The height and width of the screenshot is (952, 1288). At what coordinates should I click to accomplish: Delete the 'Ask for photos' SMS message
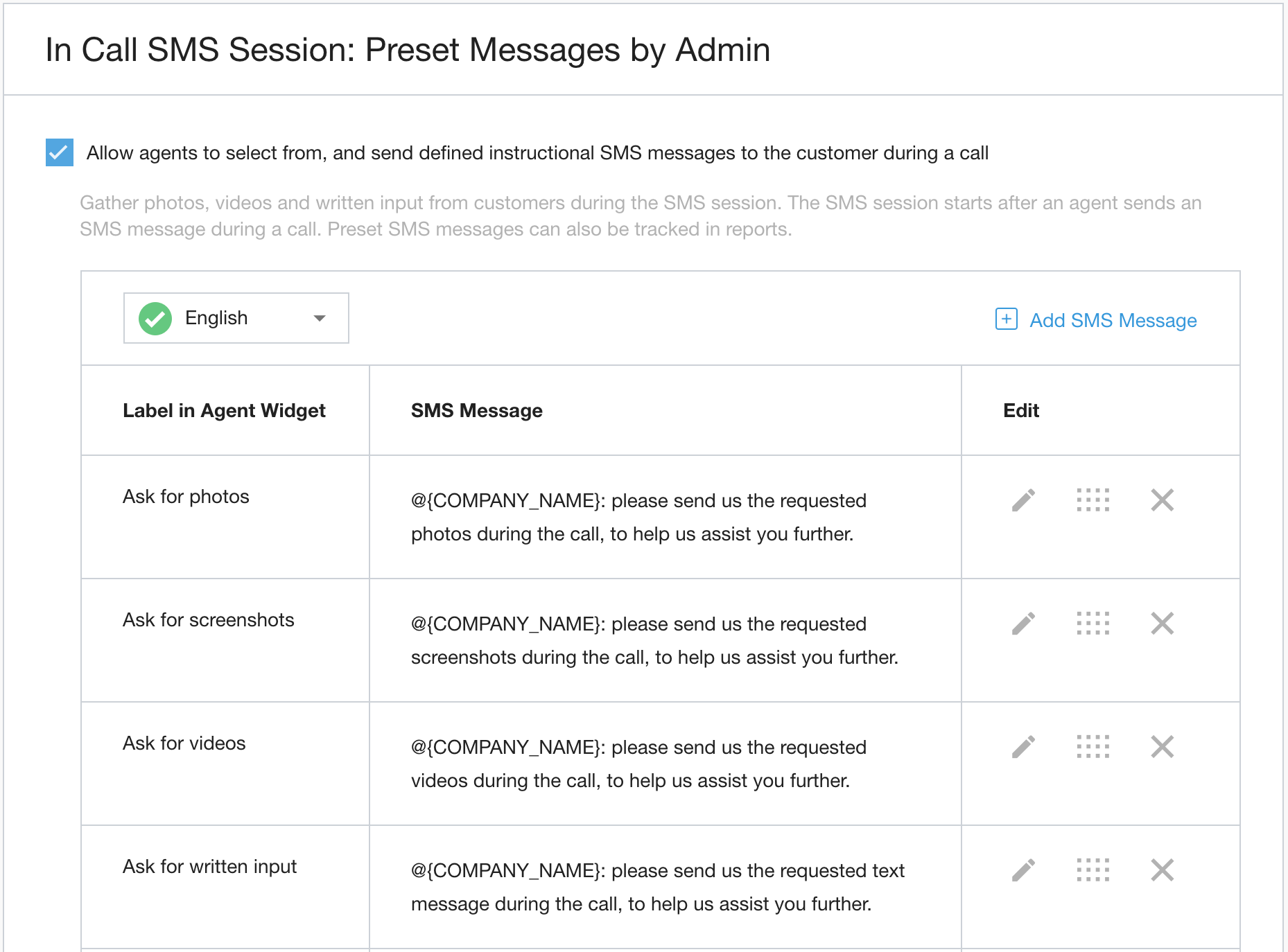[1162, 500]
